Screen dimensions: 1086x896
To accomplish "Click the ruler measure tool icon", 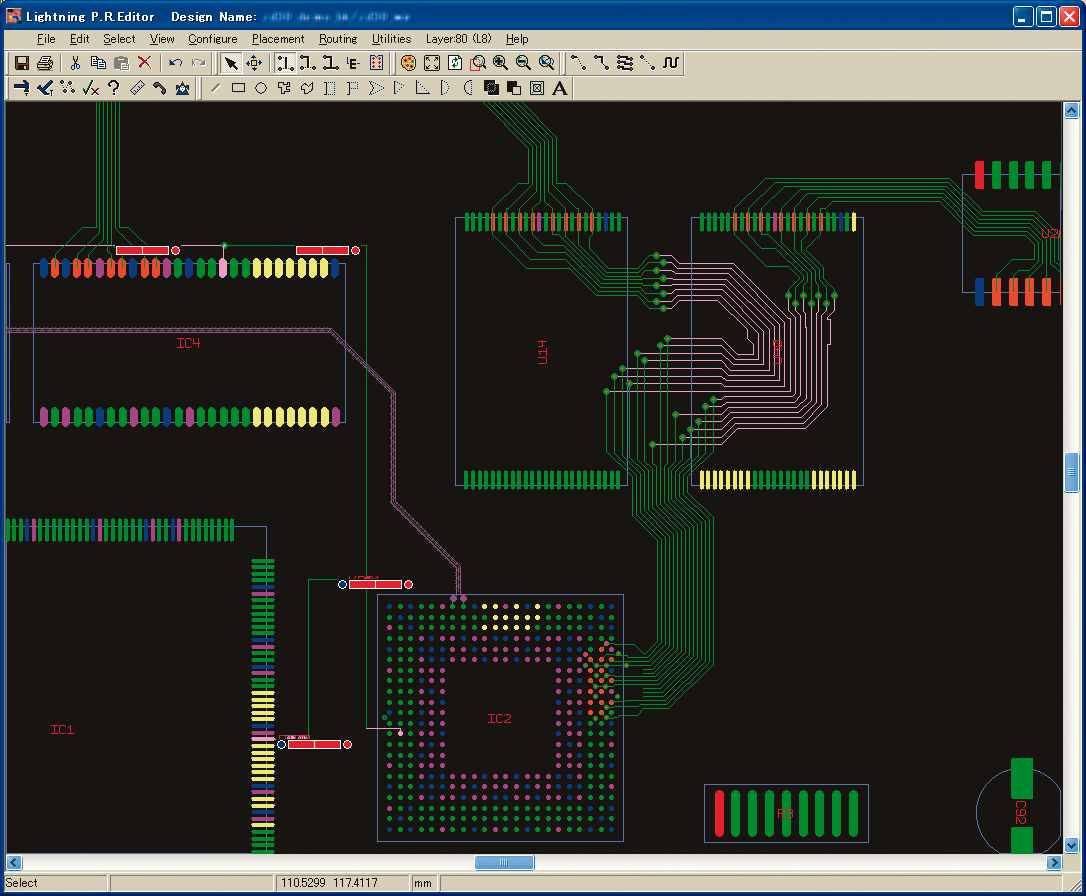I will [137, 88].
